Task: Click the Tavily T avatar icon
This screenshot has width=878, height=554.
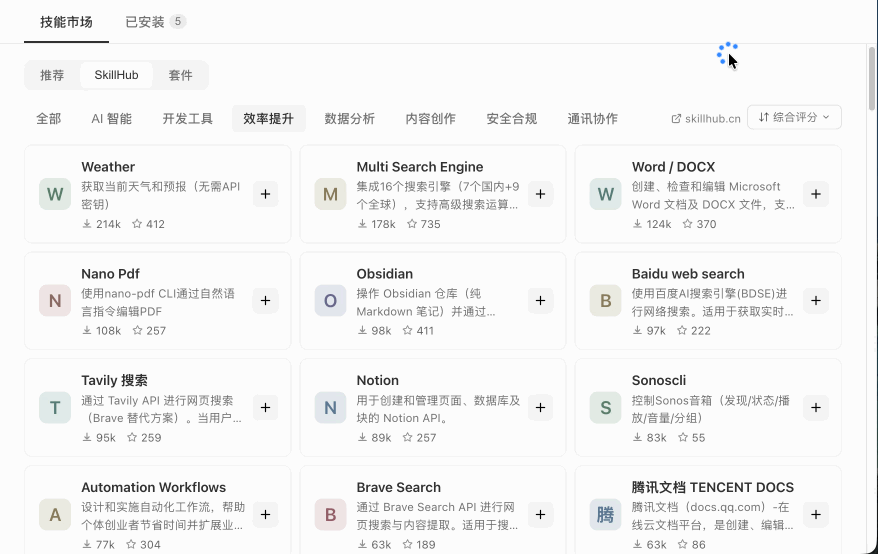Action: click(55, 407)
